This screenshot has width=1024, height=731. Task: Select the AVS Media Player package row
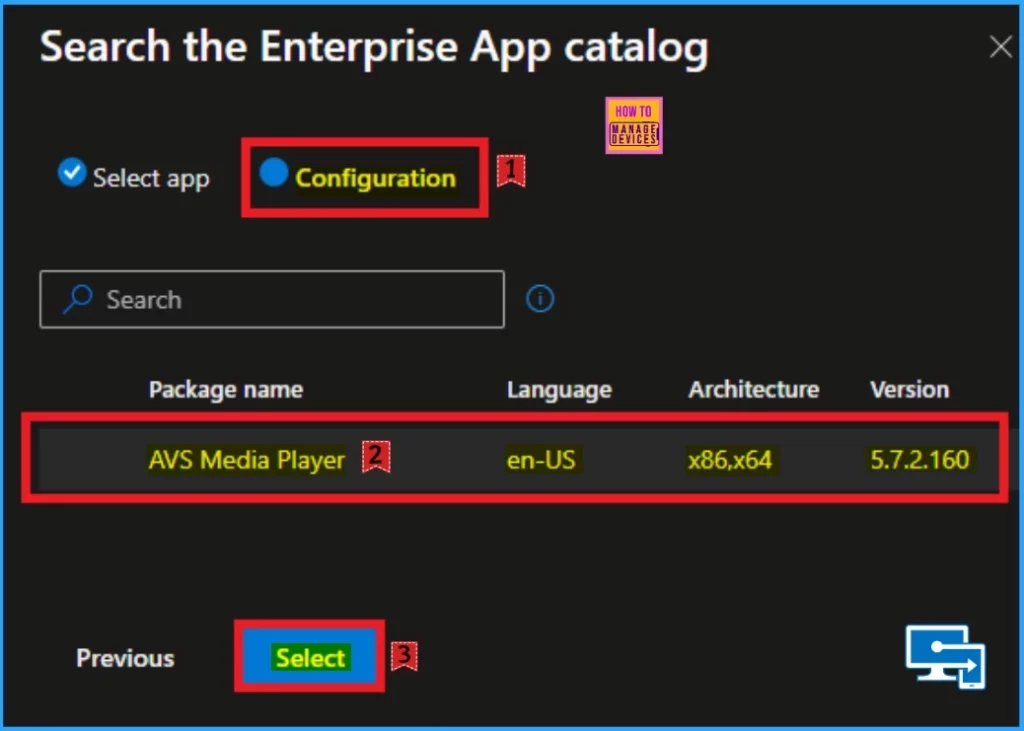click(519, 459)
